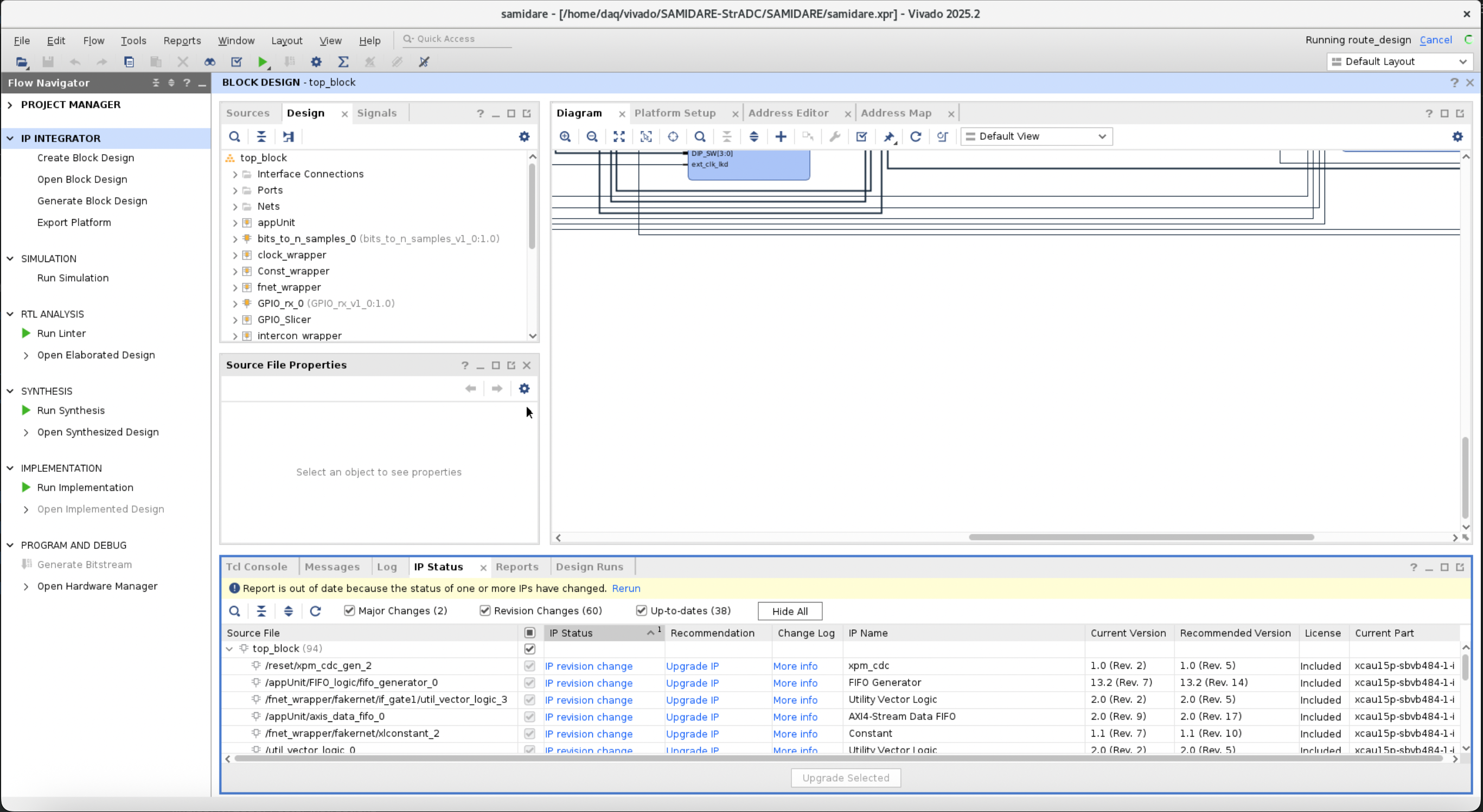Click the Rerun link in IP Status
The image size is (1483, 812).
click(x=626, y=588)
